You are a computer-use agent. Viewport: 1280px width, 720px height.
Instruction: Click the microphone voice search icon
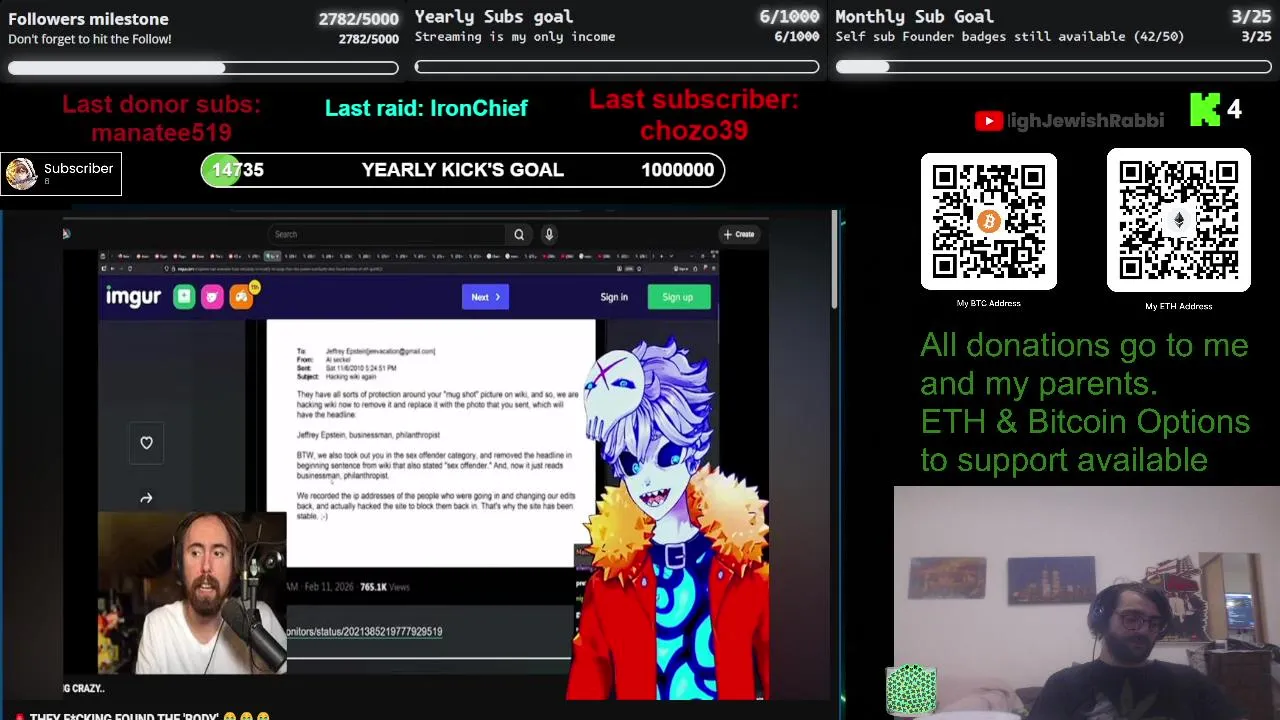click(x=549, y=234)
